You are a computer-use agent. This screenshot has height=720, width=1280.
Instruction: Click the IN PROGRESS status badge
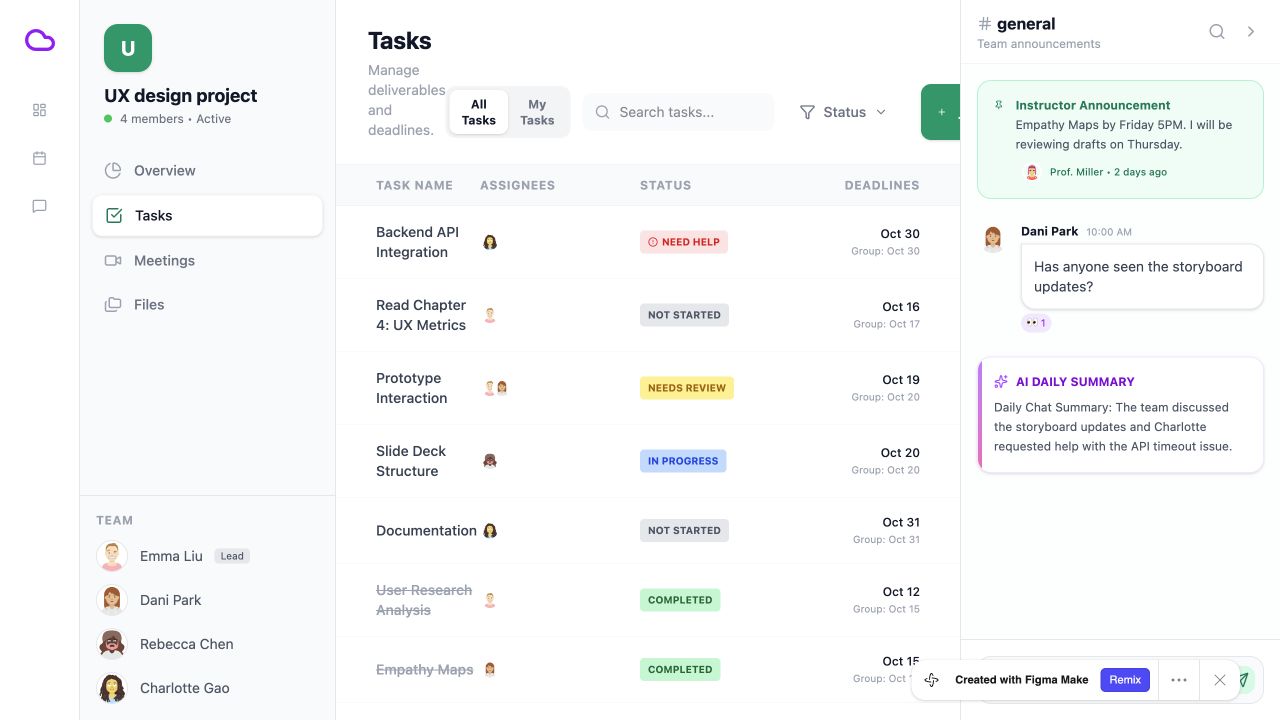point(683,461)
